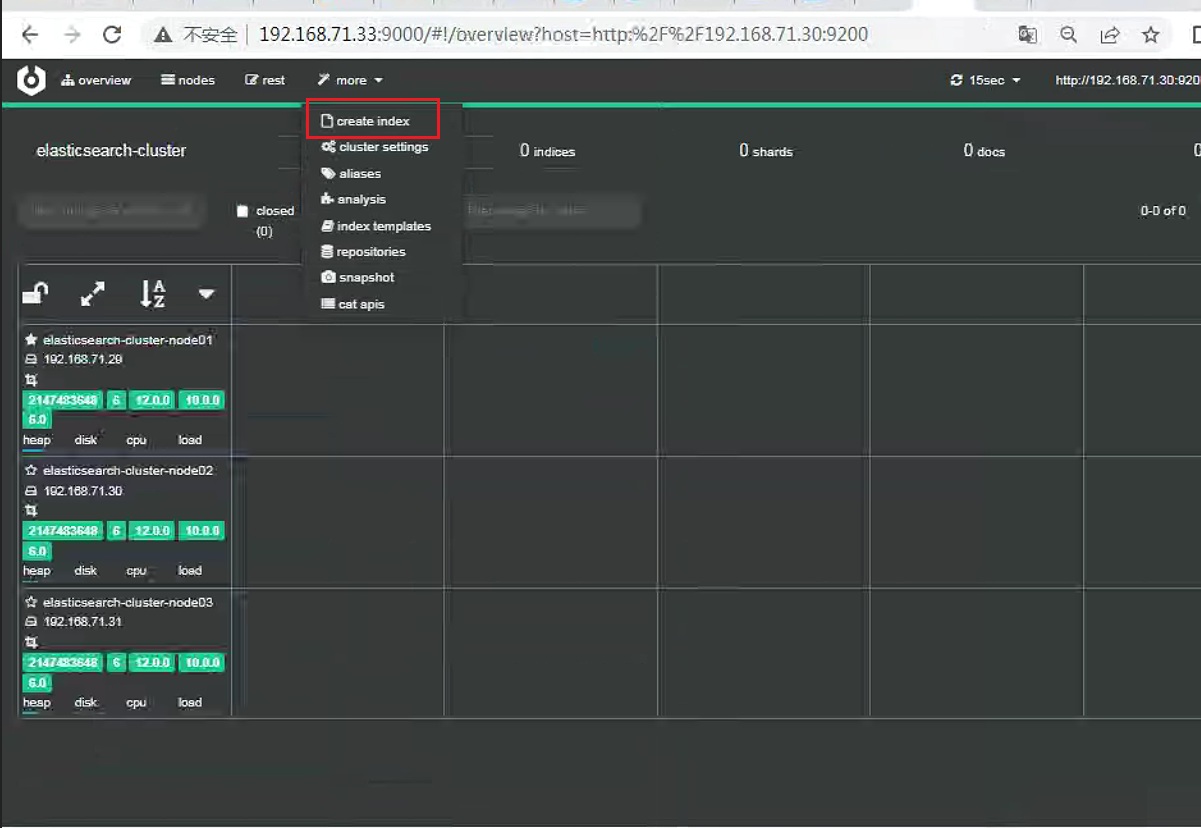Screen dimensions: 1201x828
Task: Click the star icon beside elasticsearch-cluster-node02
Action: click(31, 470)
